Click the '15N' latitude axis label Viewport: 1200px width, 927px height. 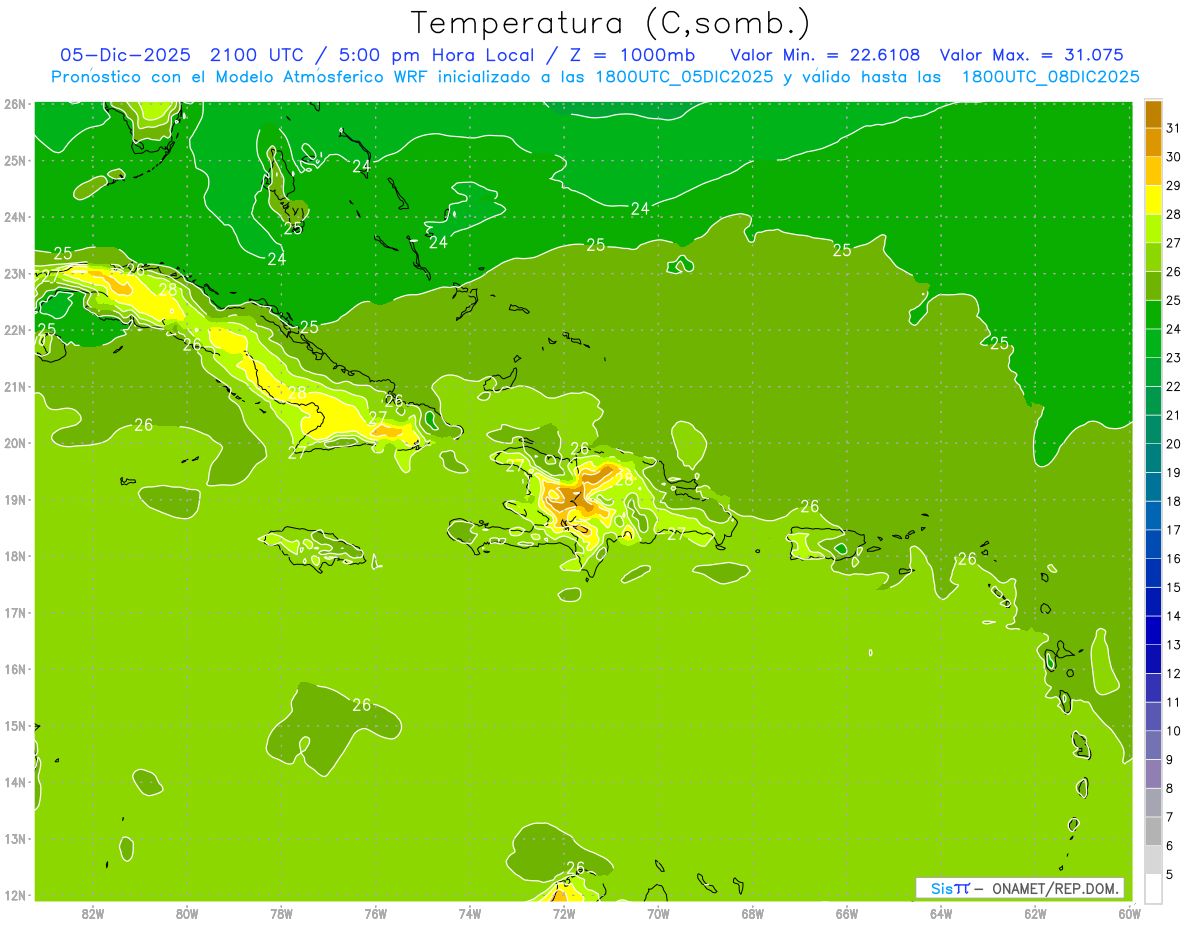(14, 726)
